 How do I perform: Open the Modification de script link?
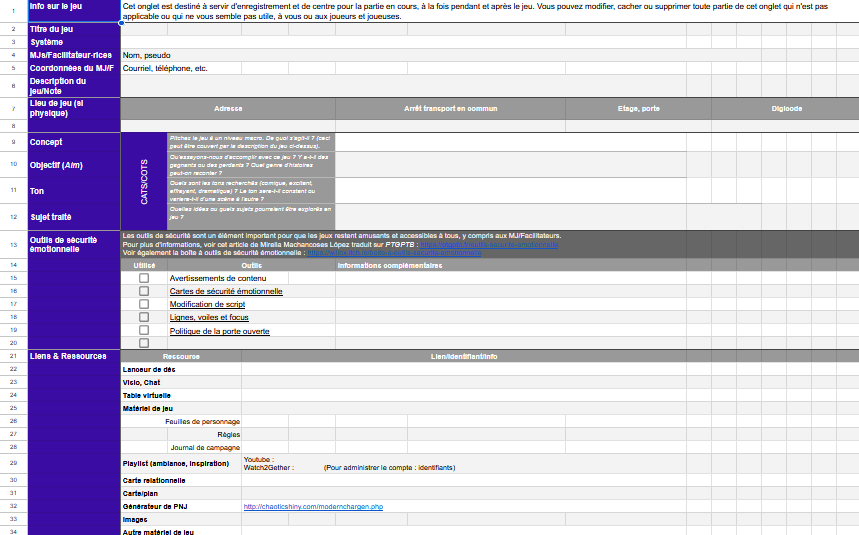point(207,304)
